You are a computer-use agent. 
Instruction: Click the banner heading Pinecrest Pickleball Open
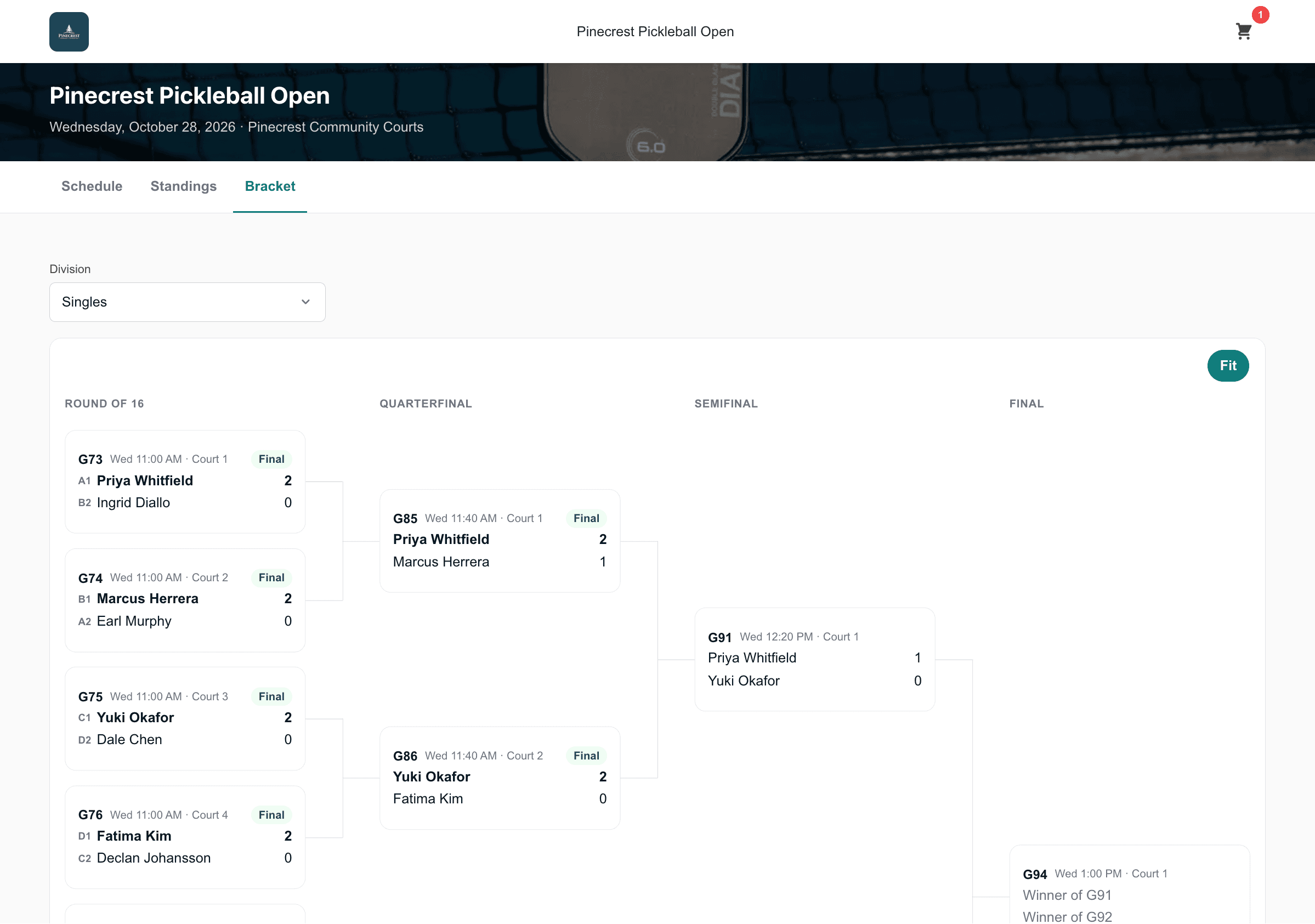(x=190, y=95)
